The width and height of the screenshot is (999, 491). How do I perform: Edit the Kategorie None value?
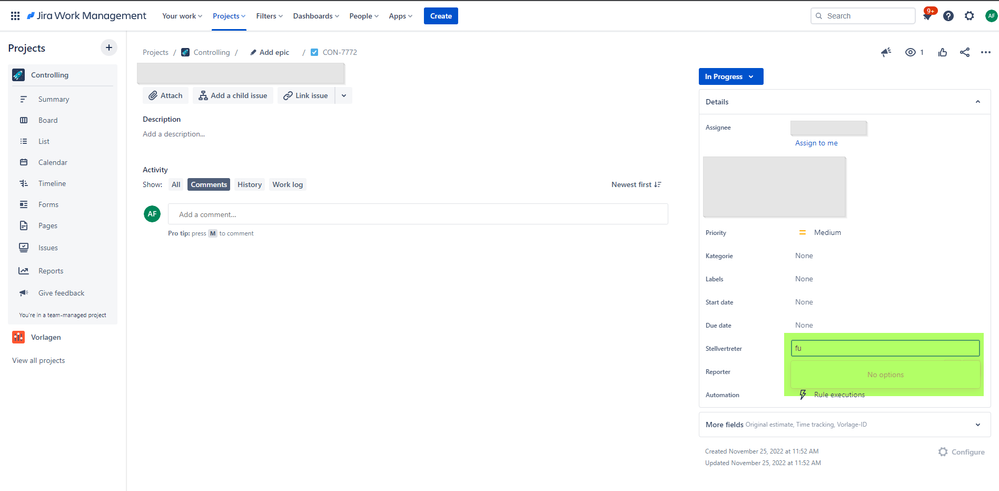[804, 255]
